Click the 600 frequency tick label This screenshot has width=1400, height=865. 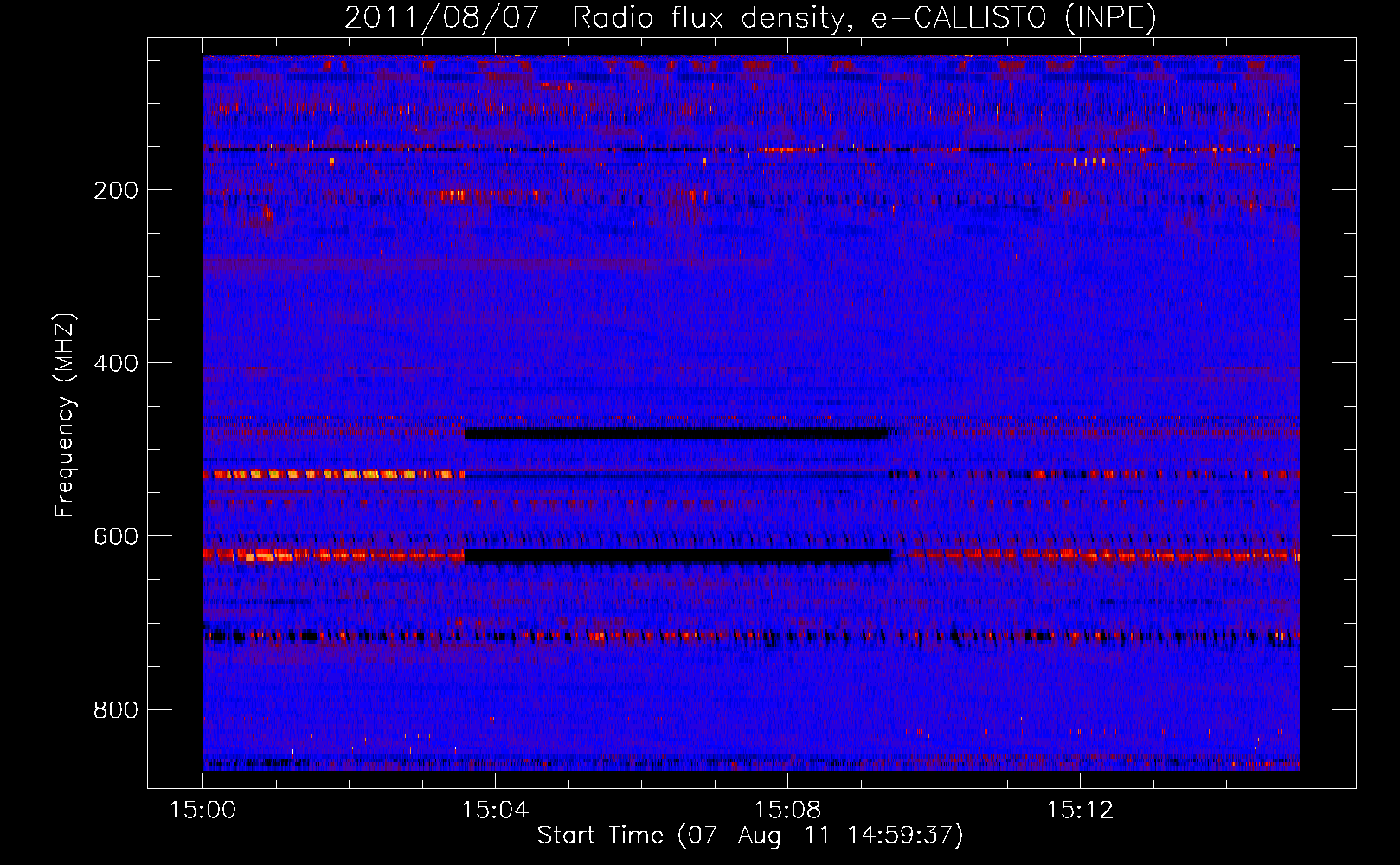coord(116,536)
